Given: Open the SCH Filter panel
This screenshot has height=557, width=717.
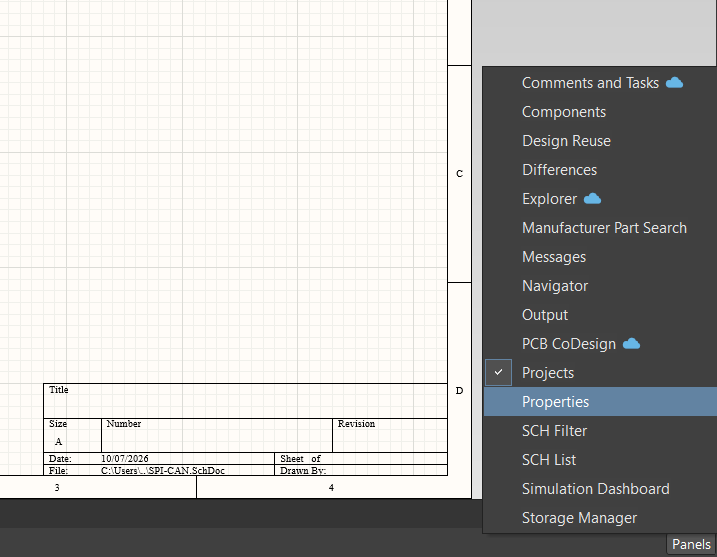Looking at the screenshot, I should click(x=600, y=431).
